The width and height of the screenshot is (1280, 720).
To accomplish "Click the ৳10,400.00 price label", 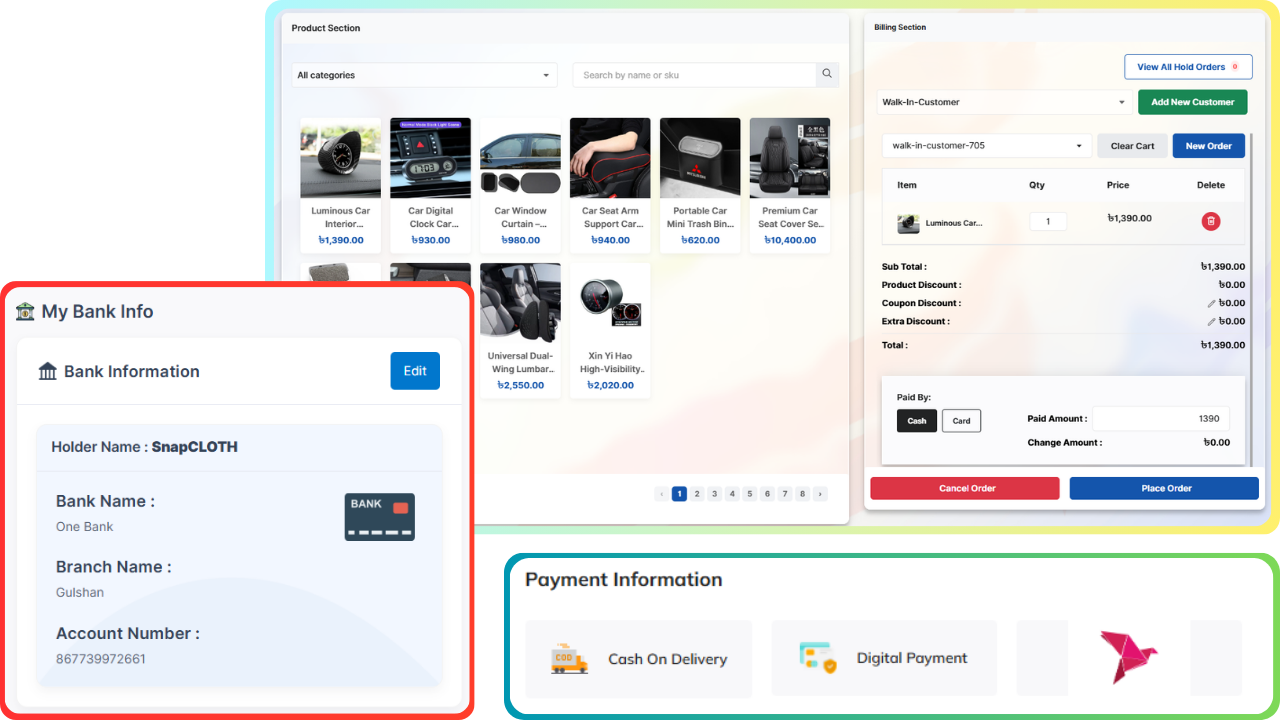I will tap(790, 240).
